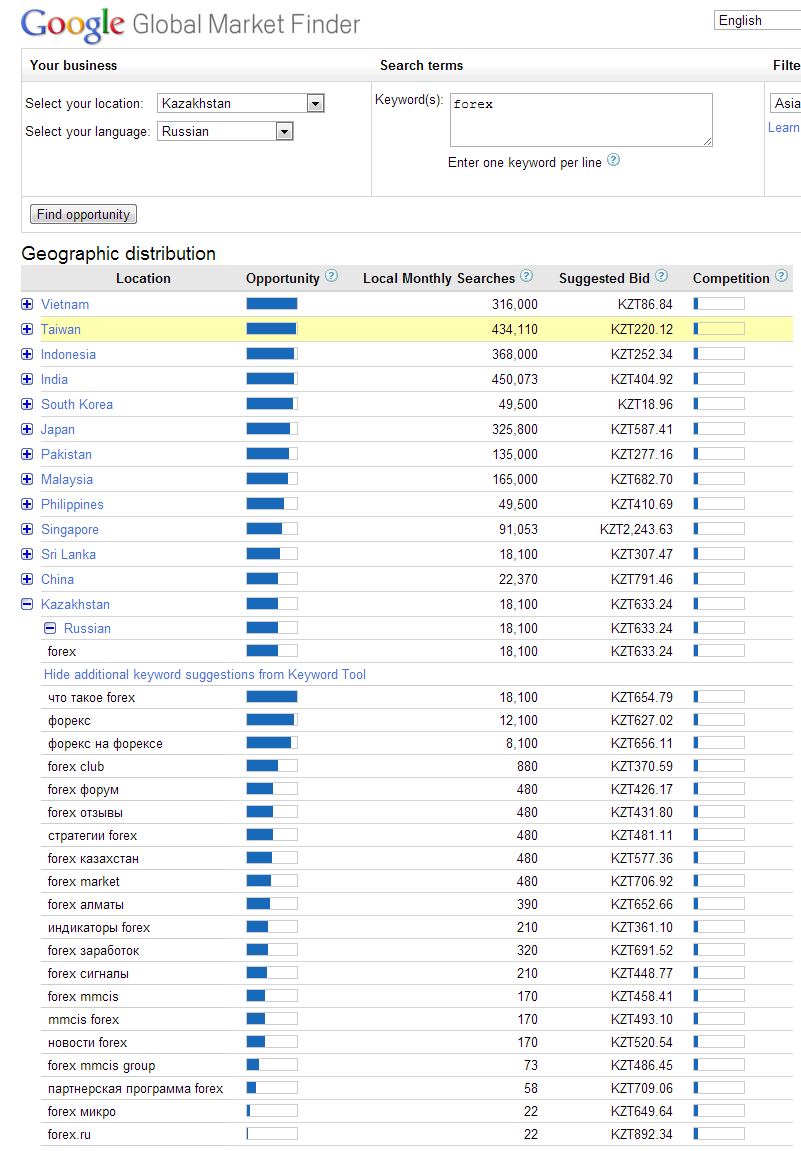Open the China location link
801x1151 pixels.
pyautogui.click(x=57, y=578)
